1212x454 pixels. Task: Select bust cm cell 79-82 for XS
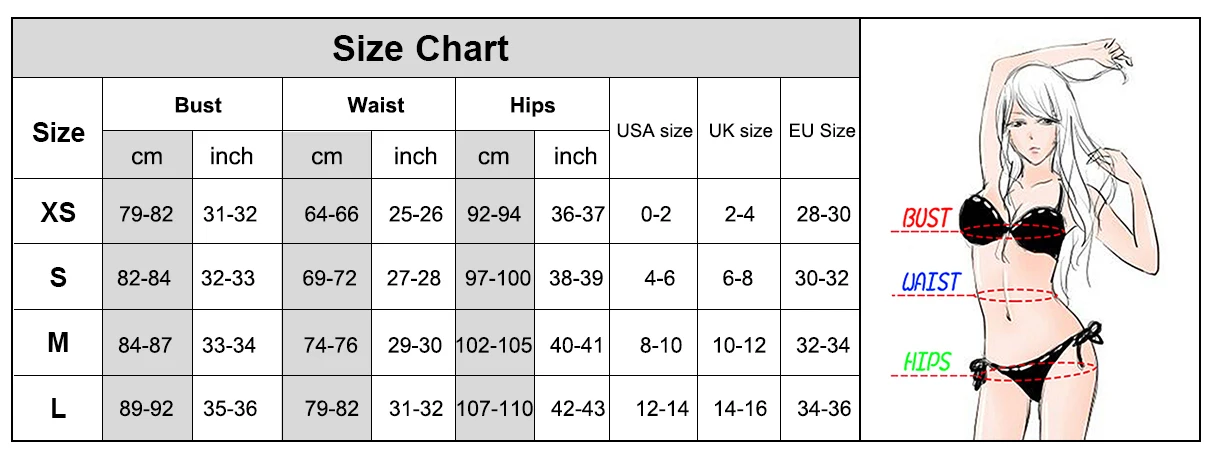146,213
